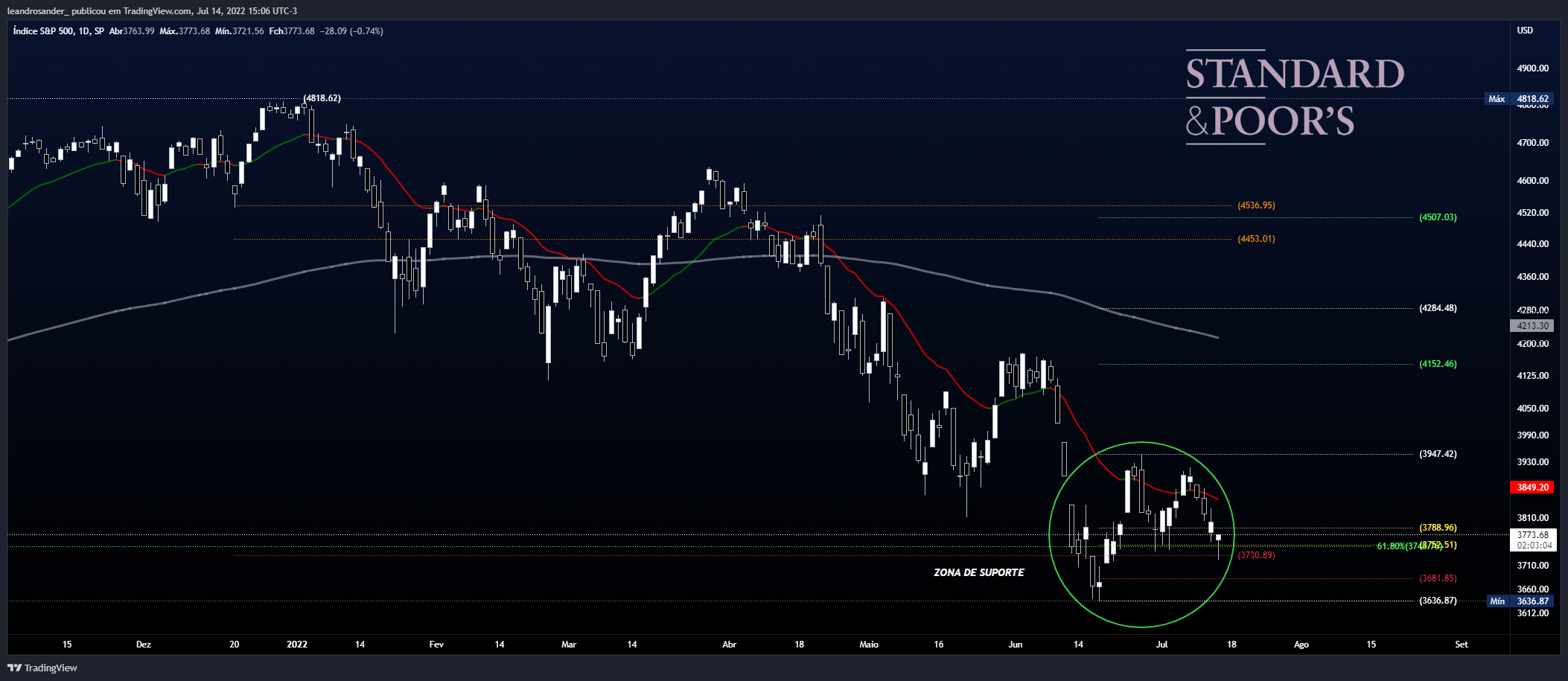Click the Mar label on time axis

click(569, 645)
